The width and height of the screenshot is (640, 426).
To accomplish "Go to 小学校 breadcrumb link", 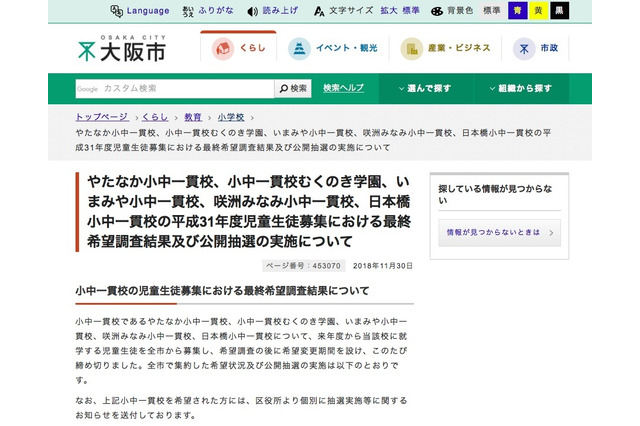I will 231,117.
